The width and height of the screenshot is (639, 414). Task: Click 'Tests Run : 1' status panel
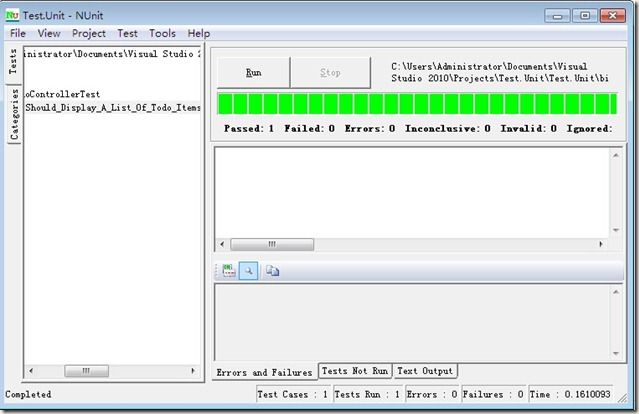click(367, 394)
